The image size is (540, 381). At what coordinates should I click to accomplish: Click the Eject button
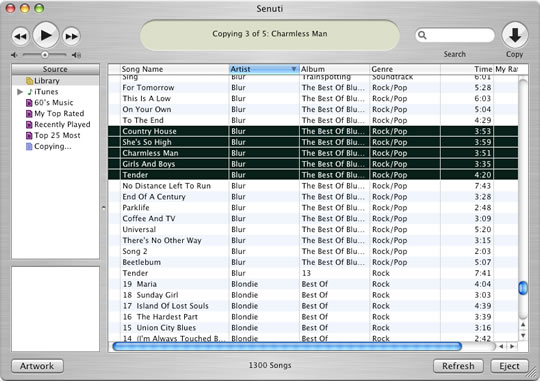(x=509, y=366)
